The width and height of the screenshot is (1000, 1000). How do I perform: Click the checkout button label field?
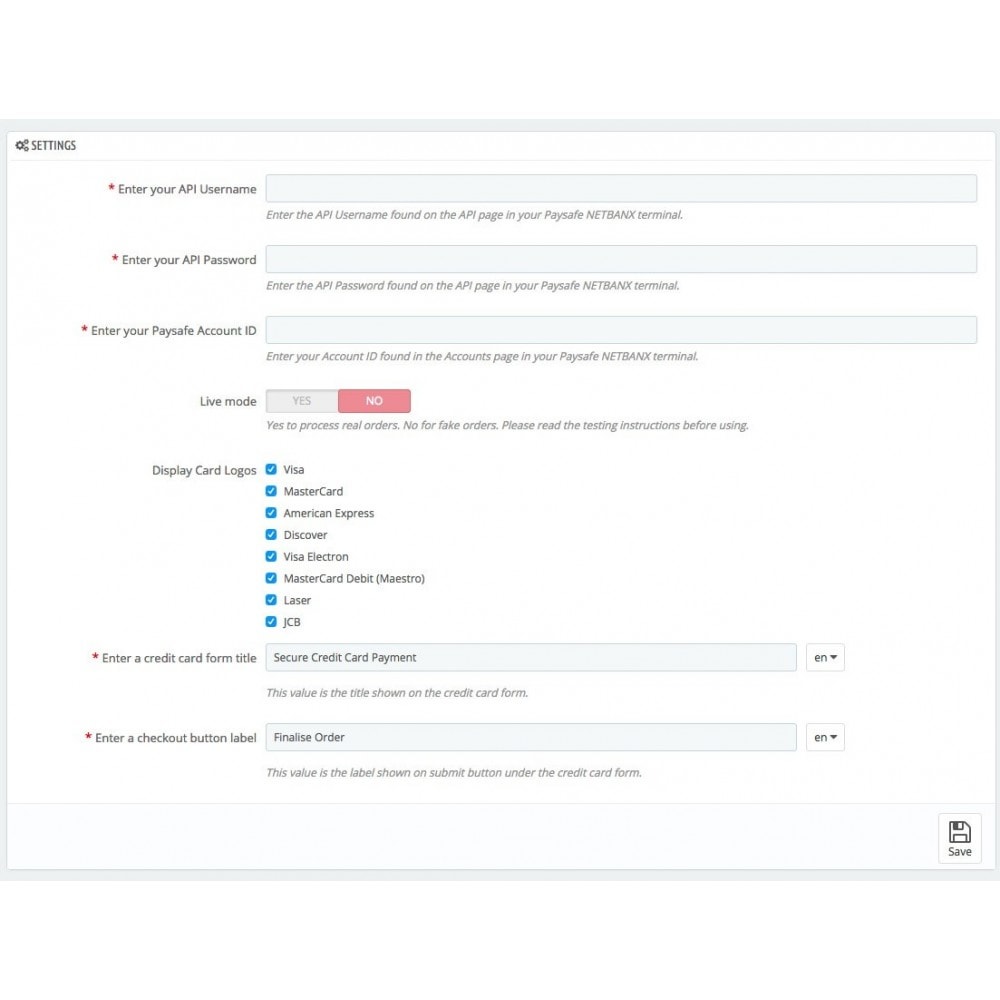tap(531, 737)
